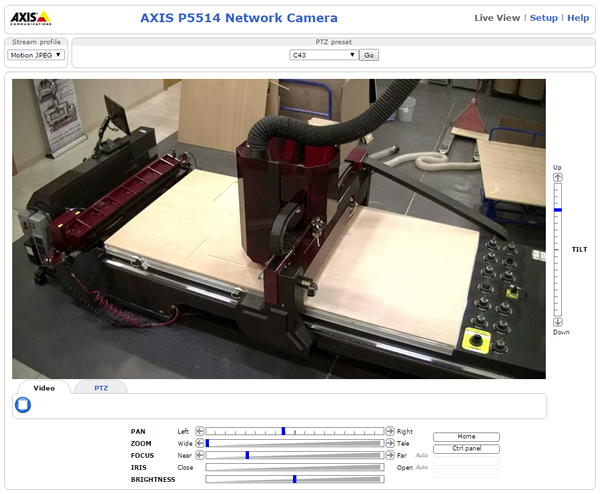Click on the BRIGHTNESS slider bar
Viewport: 600px width, 494px height.
coord(295,479)
